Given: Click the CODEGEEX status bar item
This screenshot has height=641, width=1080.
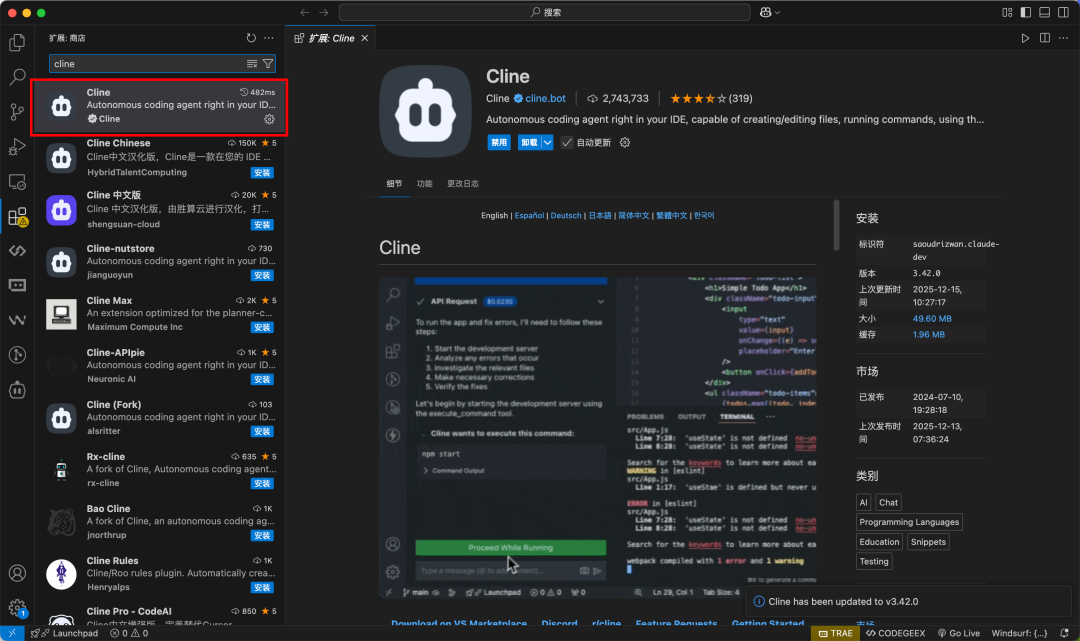Looking at the screenshot, I should click(895, 633).
